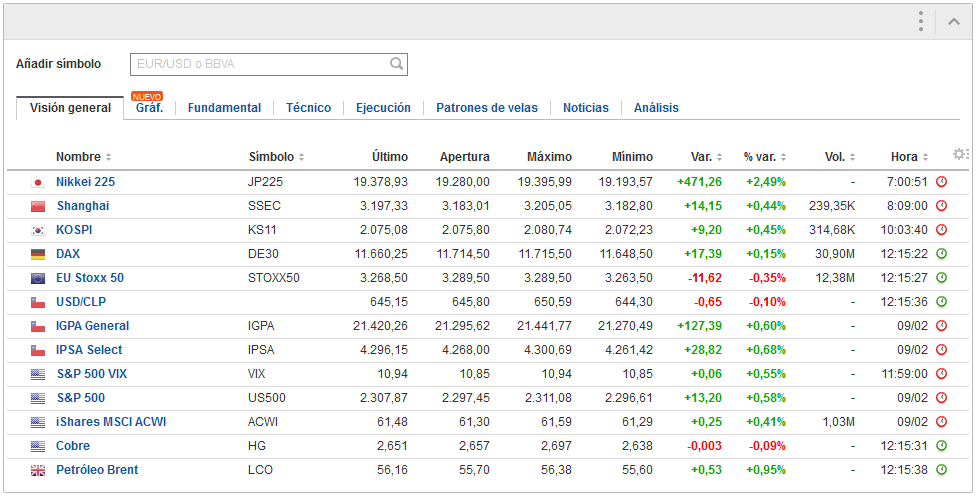
Task: Click the search magnifier icon
Action: [x=396, y=64]
